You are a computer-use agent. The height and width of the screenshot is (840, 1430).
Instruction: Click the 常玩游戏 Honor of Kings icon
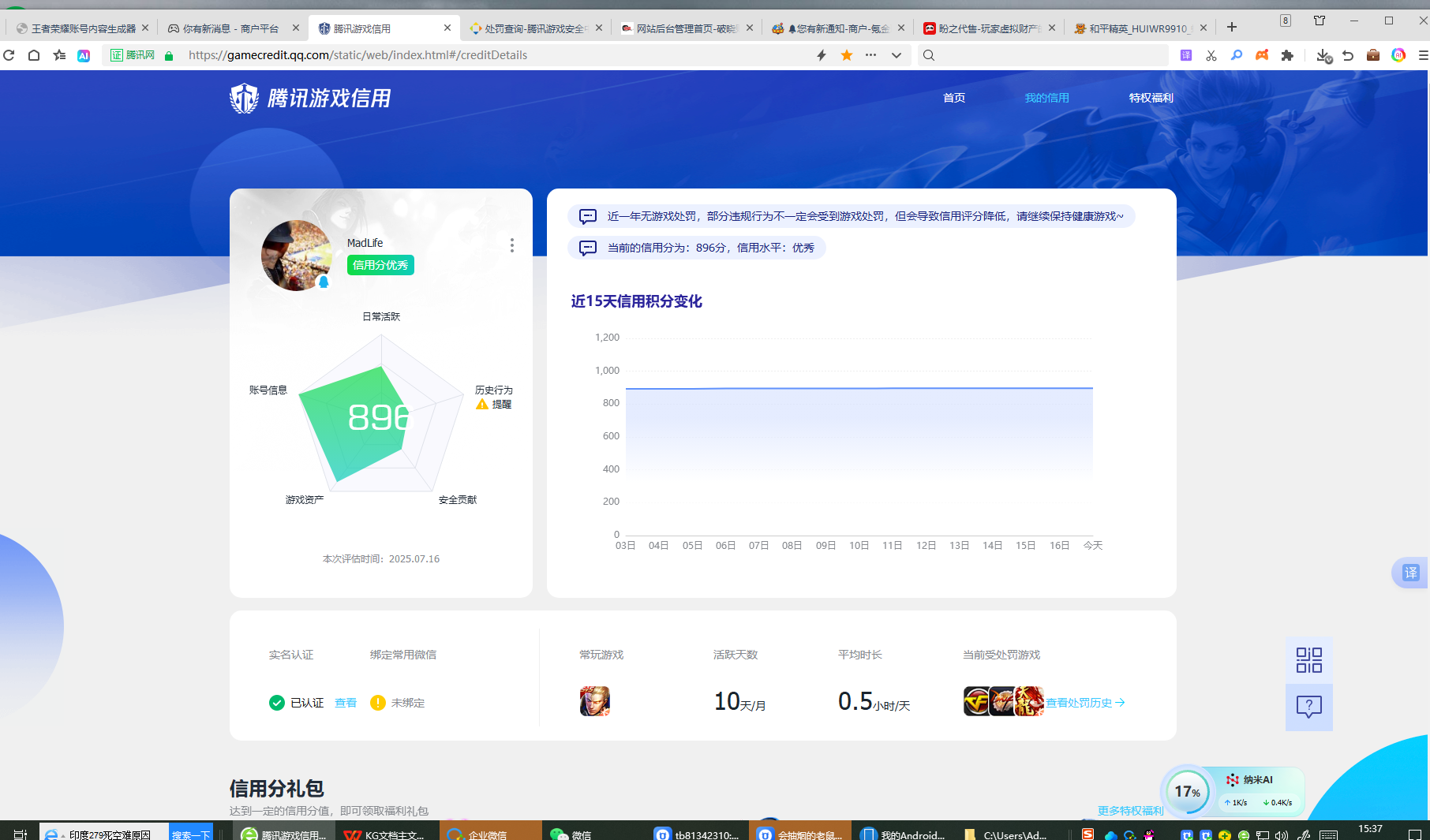click(595, 701)
